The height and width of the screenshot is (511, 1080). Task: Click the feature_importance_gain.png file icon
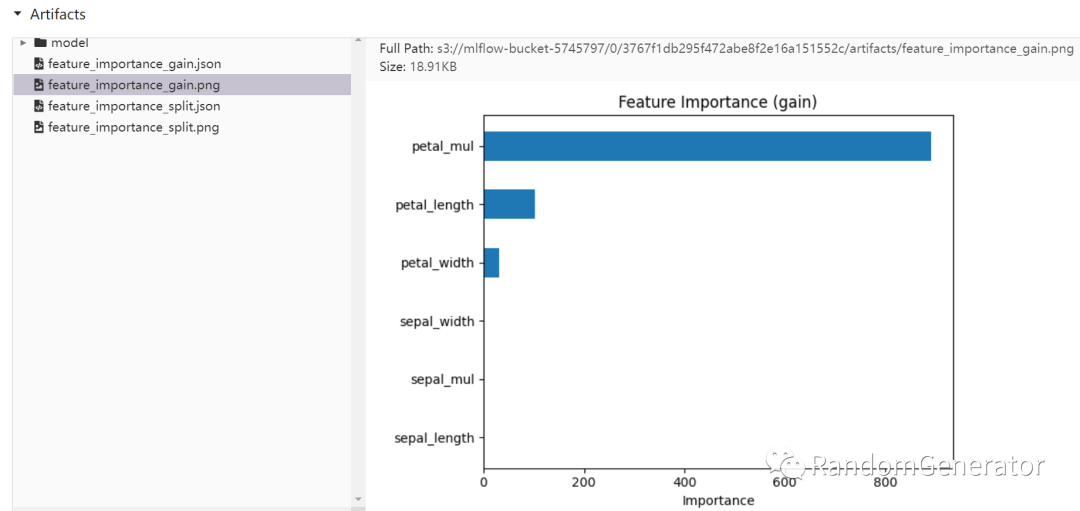(x=39, y=85)
